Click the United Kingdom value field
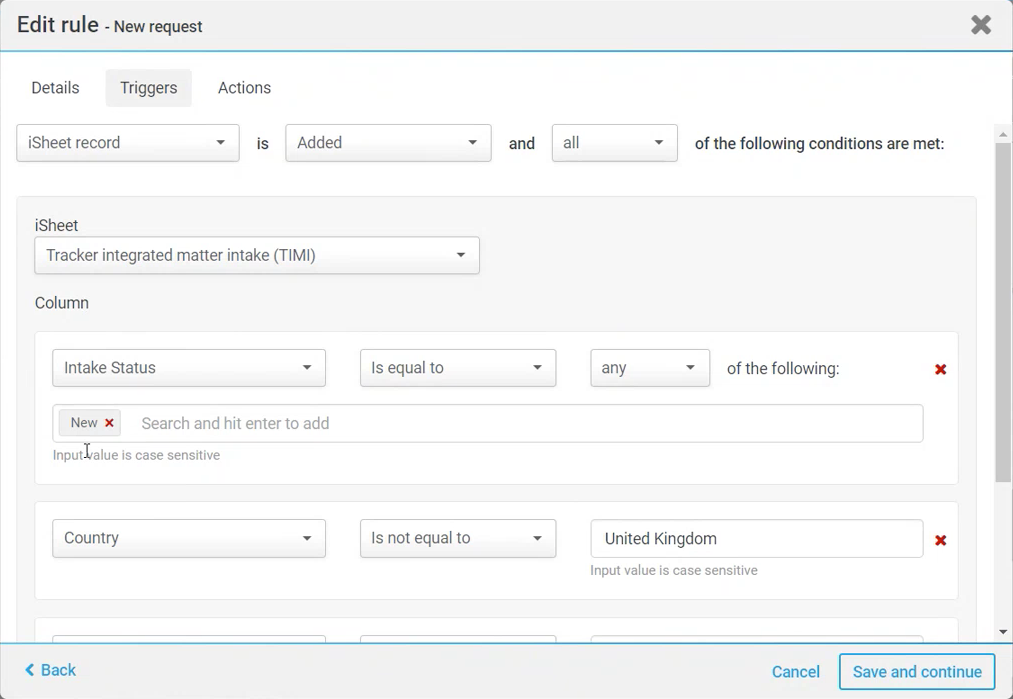This screenshot has width=1013, height=699. pyautogui.click(x=756, y=539)
